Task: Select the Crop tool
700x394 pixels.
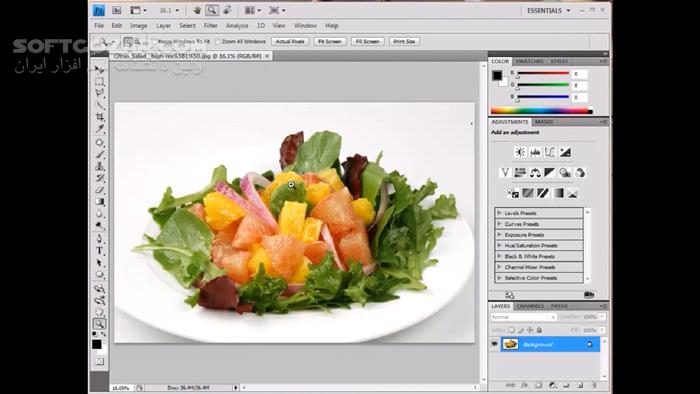Action: pos(100,117)
